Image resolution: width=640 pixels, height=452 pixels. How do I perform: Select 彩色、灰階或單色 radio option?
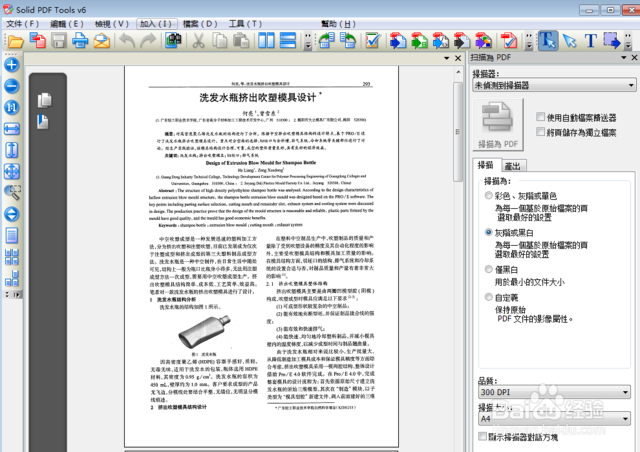(489, 196)
